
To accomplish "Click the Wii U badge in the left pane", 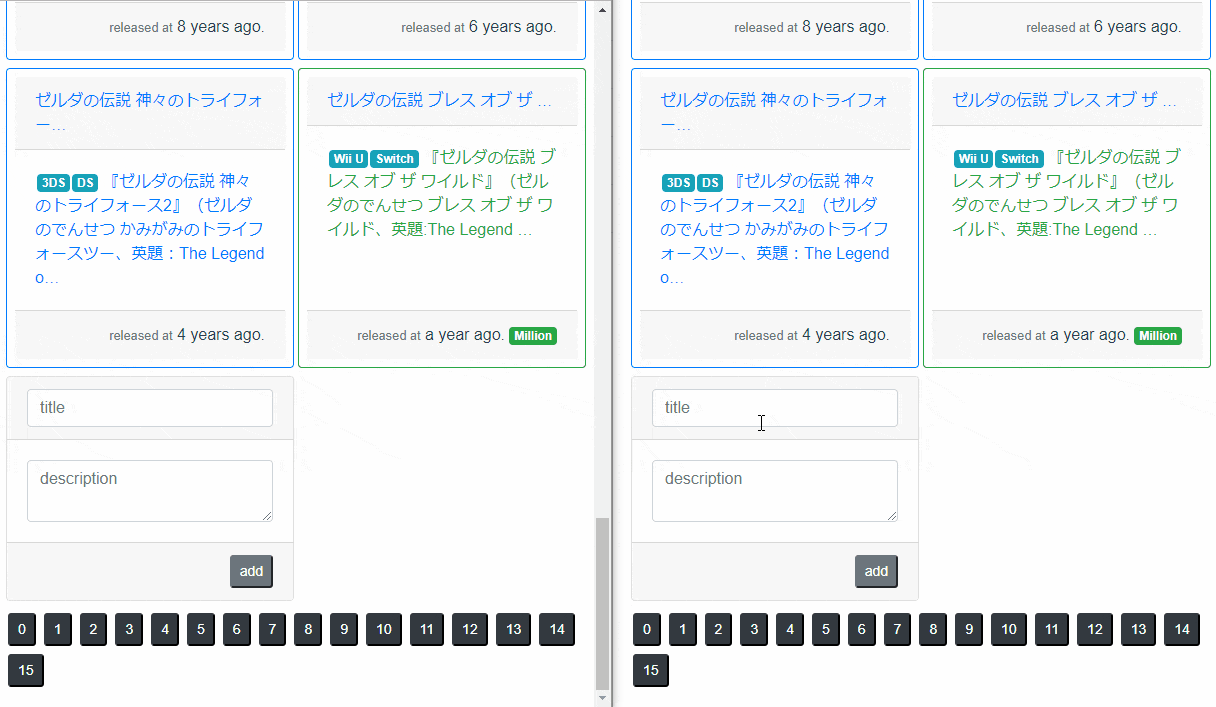I will coord(349,158).
